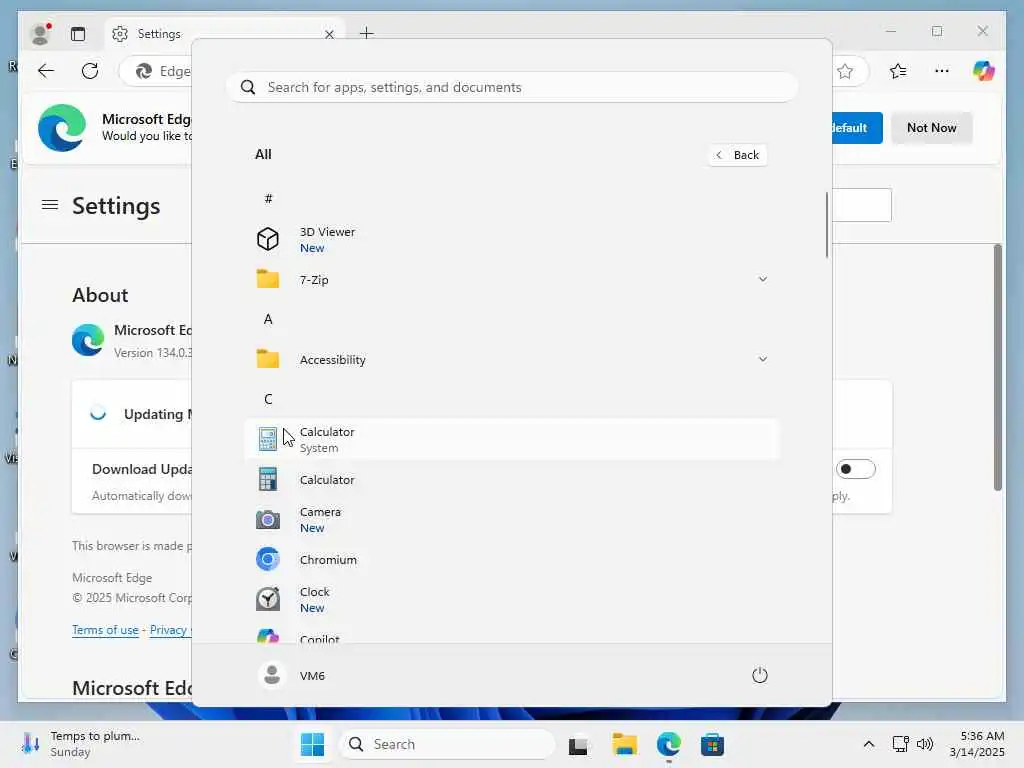Click the Microsoft Edge taskbar icon
Viewport: 1024px width, 768px height.
pos(669,744)
